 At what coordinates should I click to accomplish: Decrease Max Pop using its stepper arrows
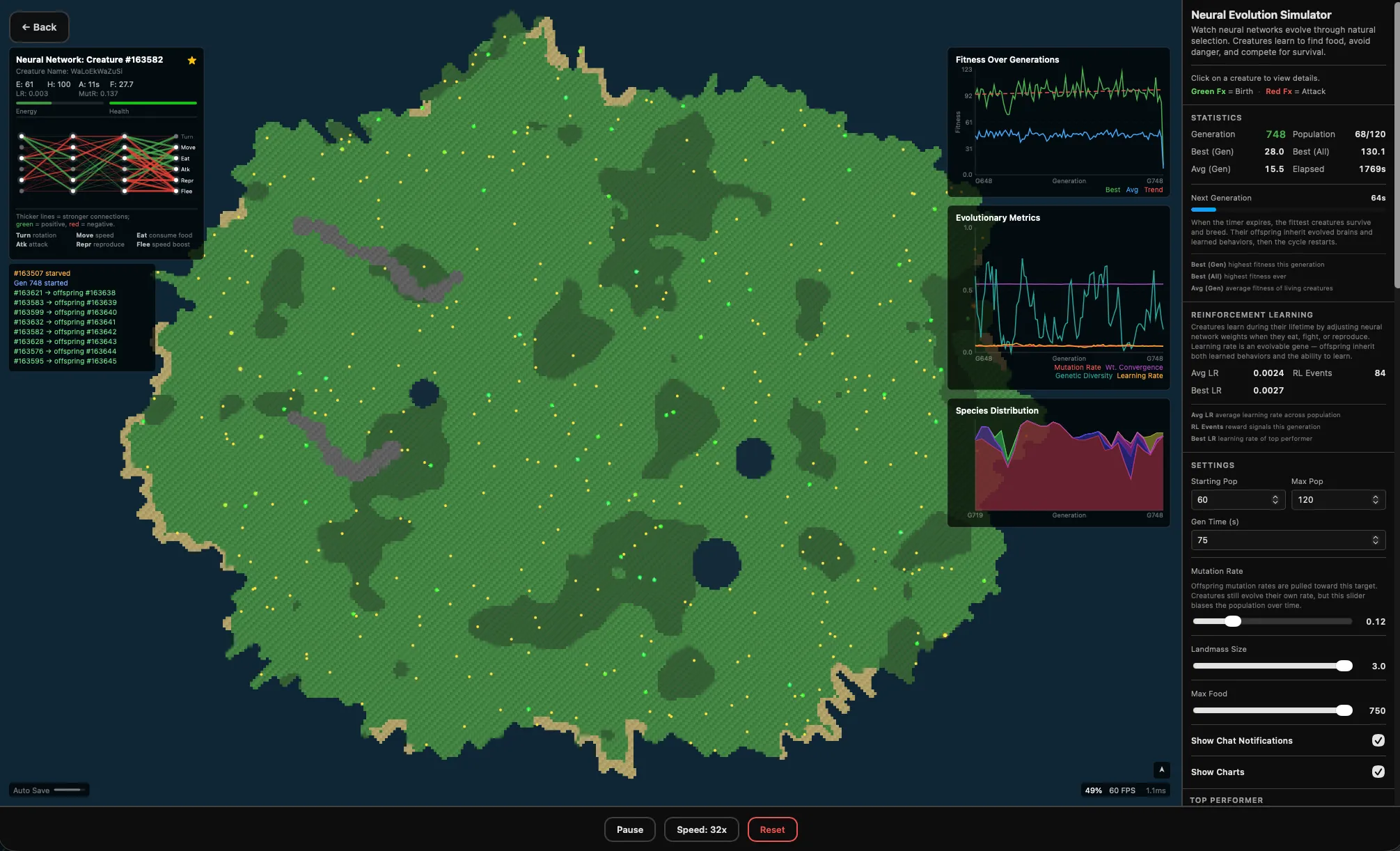click(1374, 502)
